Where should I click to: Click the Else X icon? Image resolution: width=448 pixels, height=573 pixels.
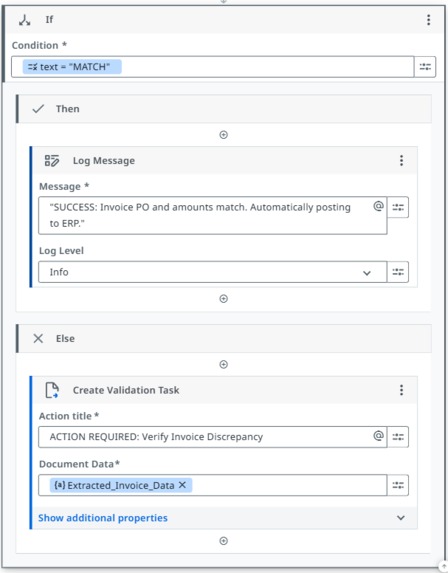(38, 338)
